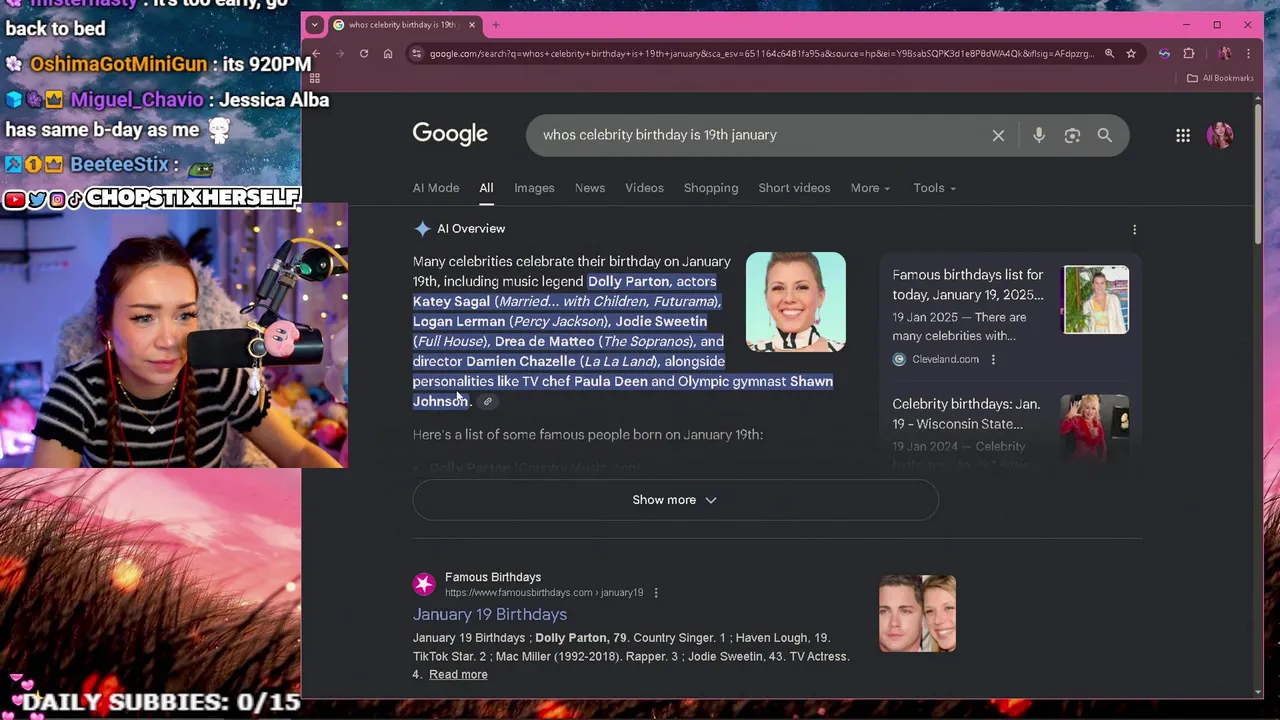Viewport: 1280px width, 720px height.
Task: Click chat username OshimaGotMiniGun
Action: pos(118,64)
